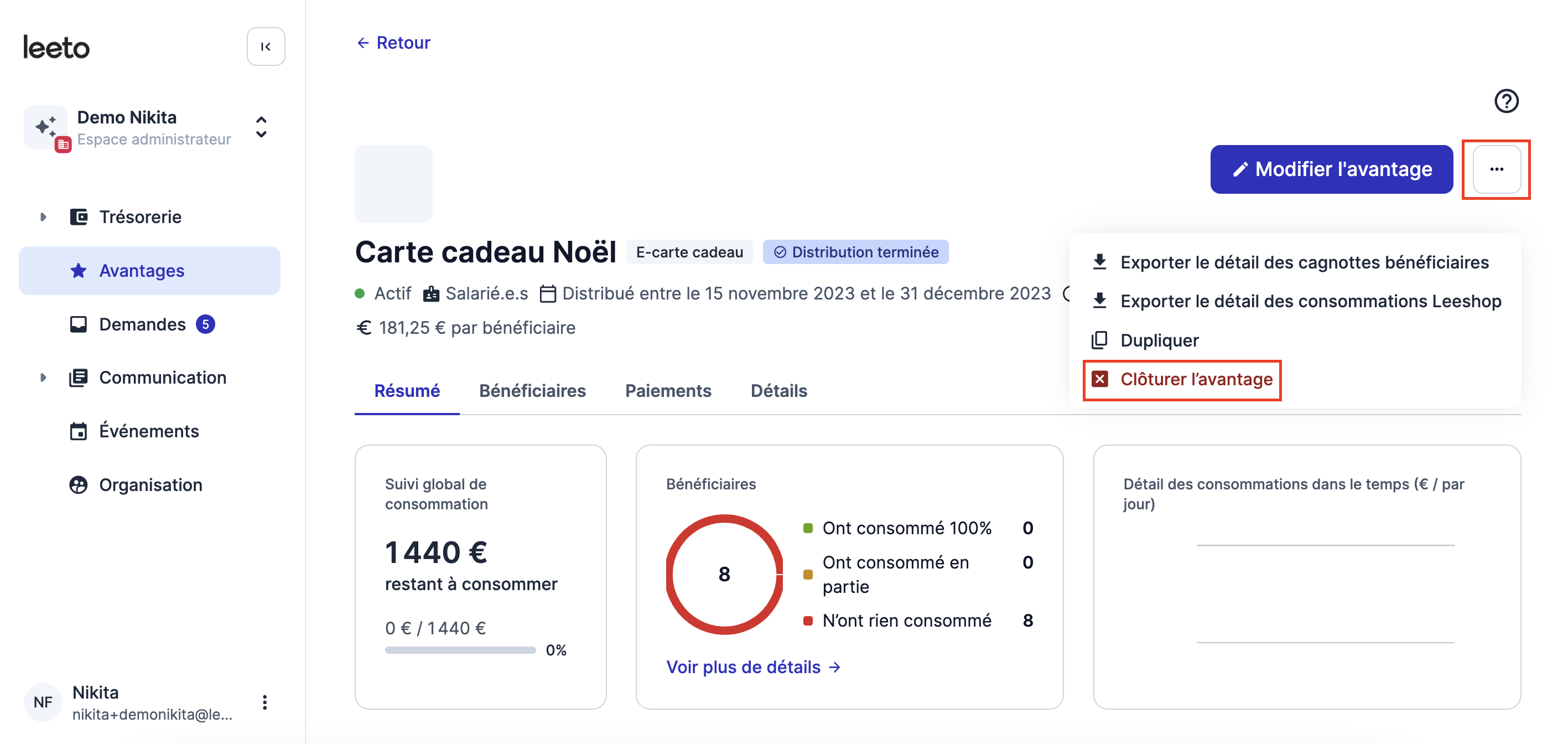Choose Exporter le détail des cagnottes bénéficiaires
The height and width of the screenshot is (744, 1568).
[x=1294, y=262]
